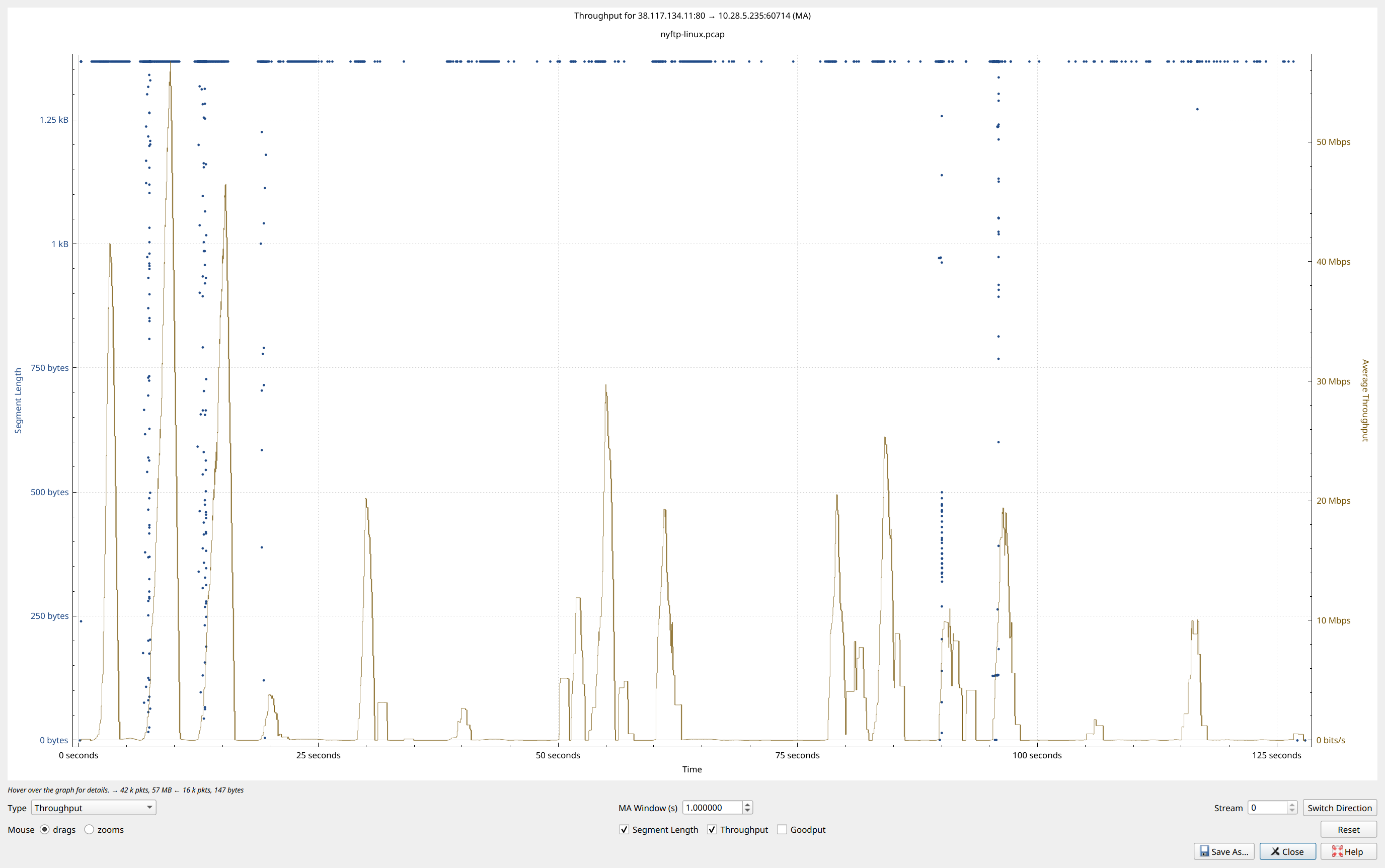Viewport: 1385px width, 868px height.
Task: Click the Time axis label
Action: pyautogui.click(x=692, y=769)
